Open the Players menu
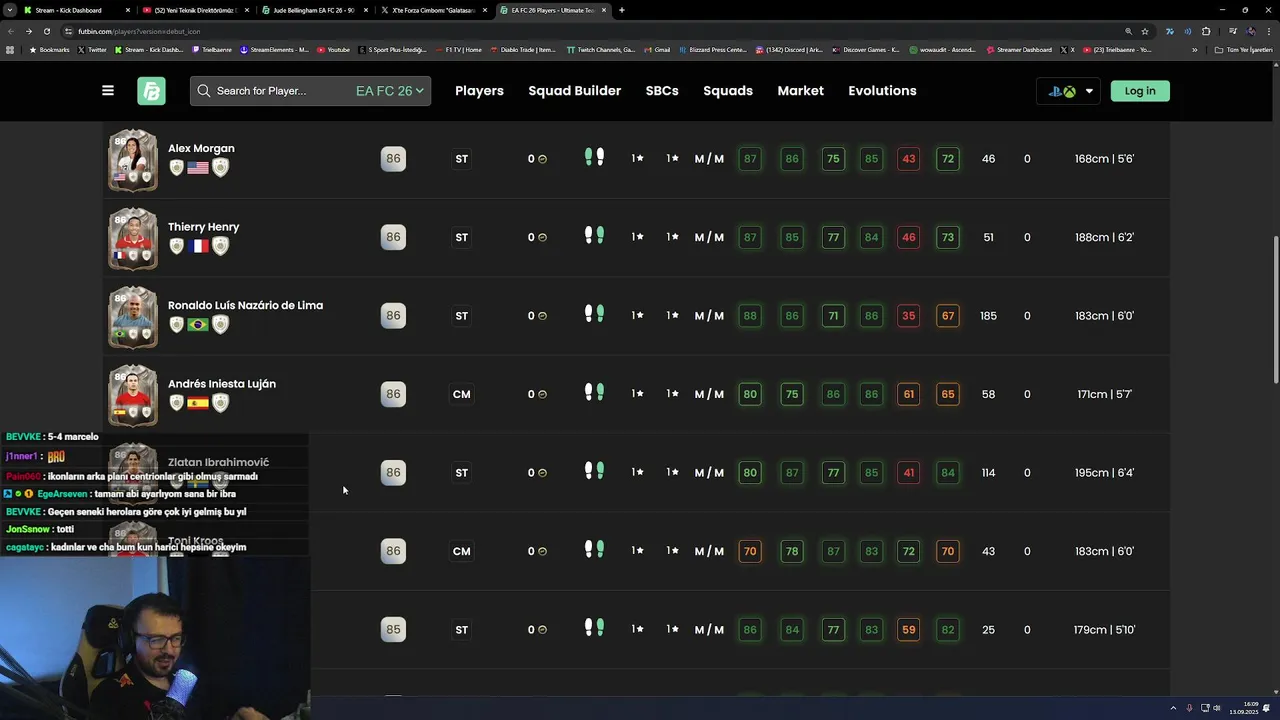This screenshot has height=720, width=1280. coord(479,91)
